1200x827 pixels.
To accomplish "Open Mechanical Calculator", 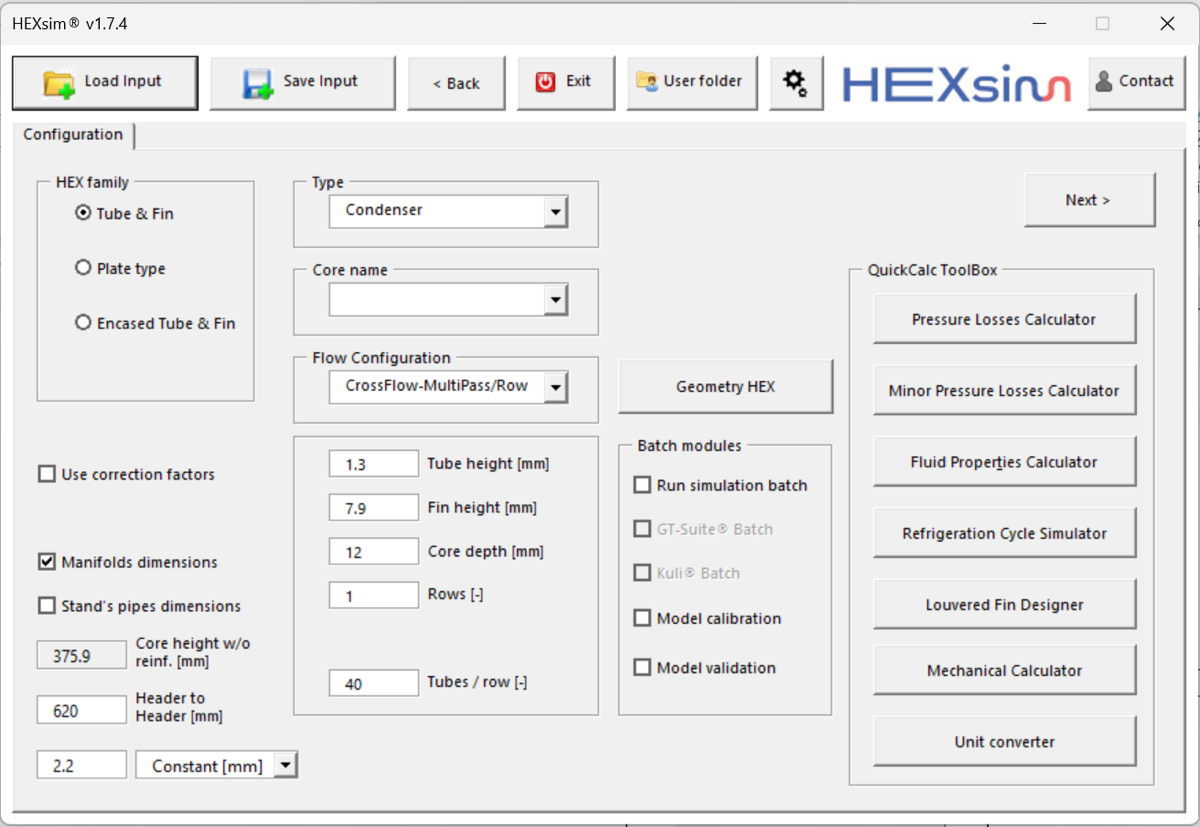I will pyautogui.click(x=1004, y=671).
